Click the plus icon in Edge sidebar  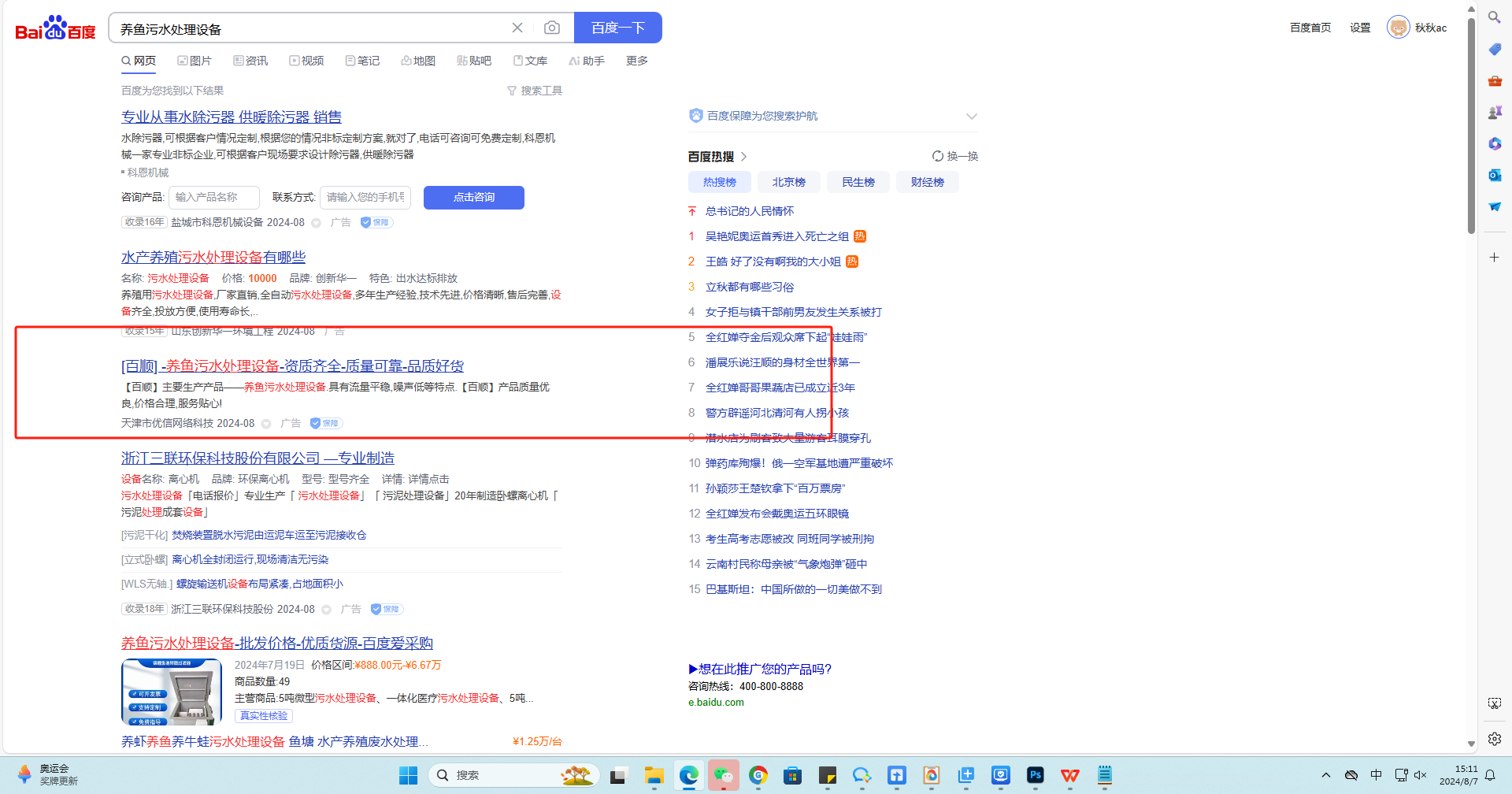tap(1494, 258)
